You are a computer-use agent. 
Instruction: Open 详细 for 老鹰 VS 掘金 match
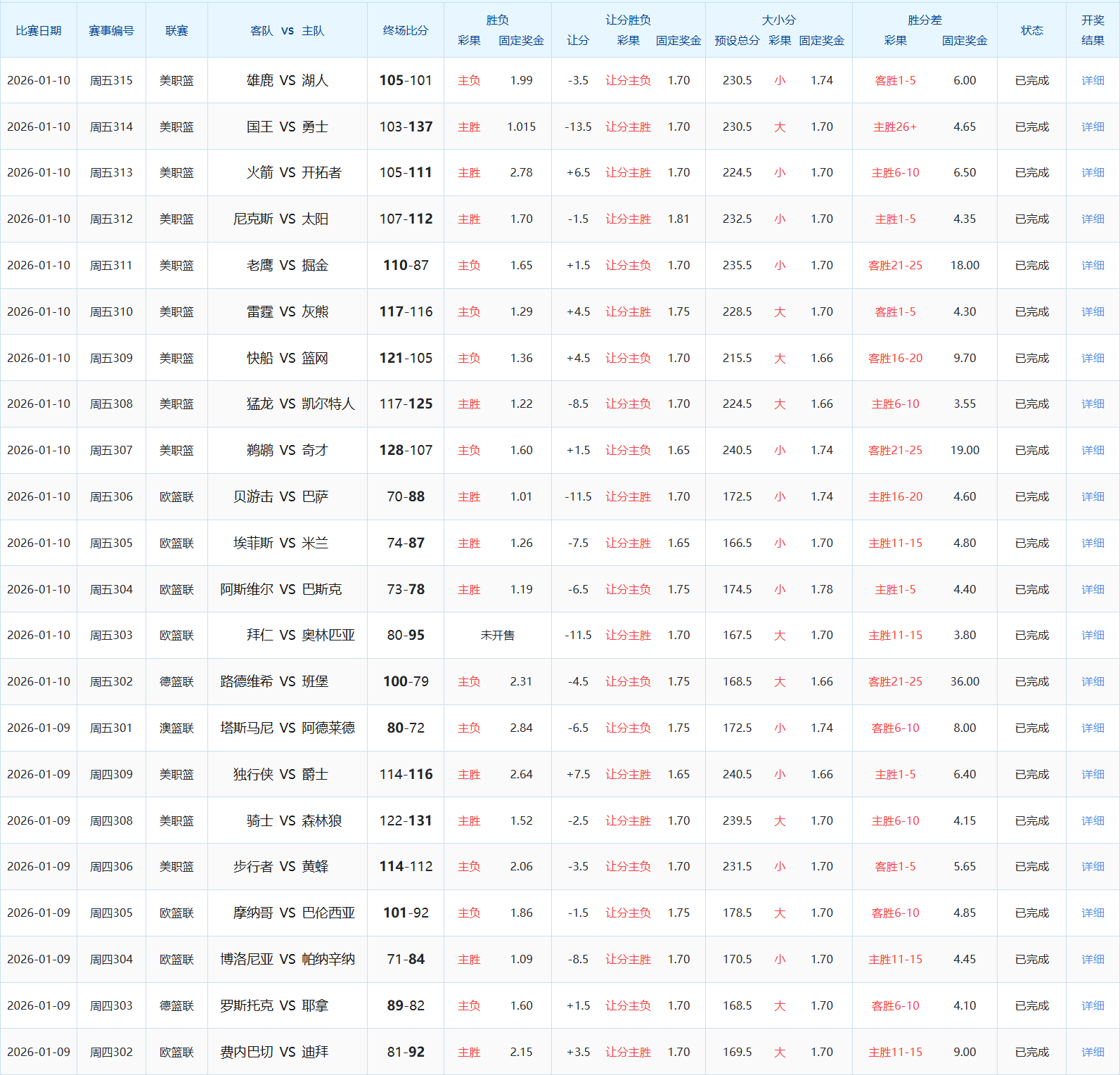[1093, 265]
